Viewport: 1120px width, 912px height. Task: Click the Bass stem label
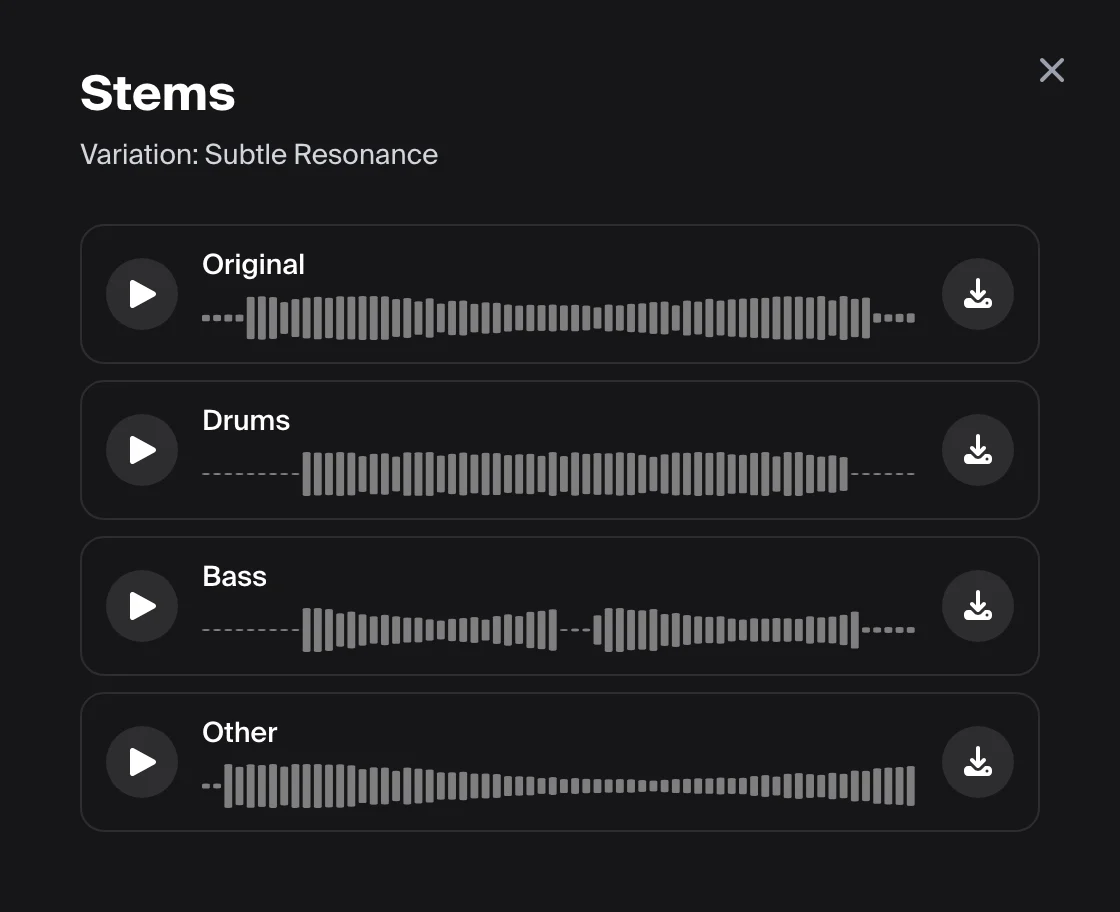click(234, 576)
